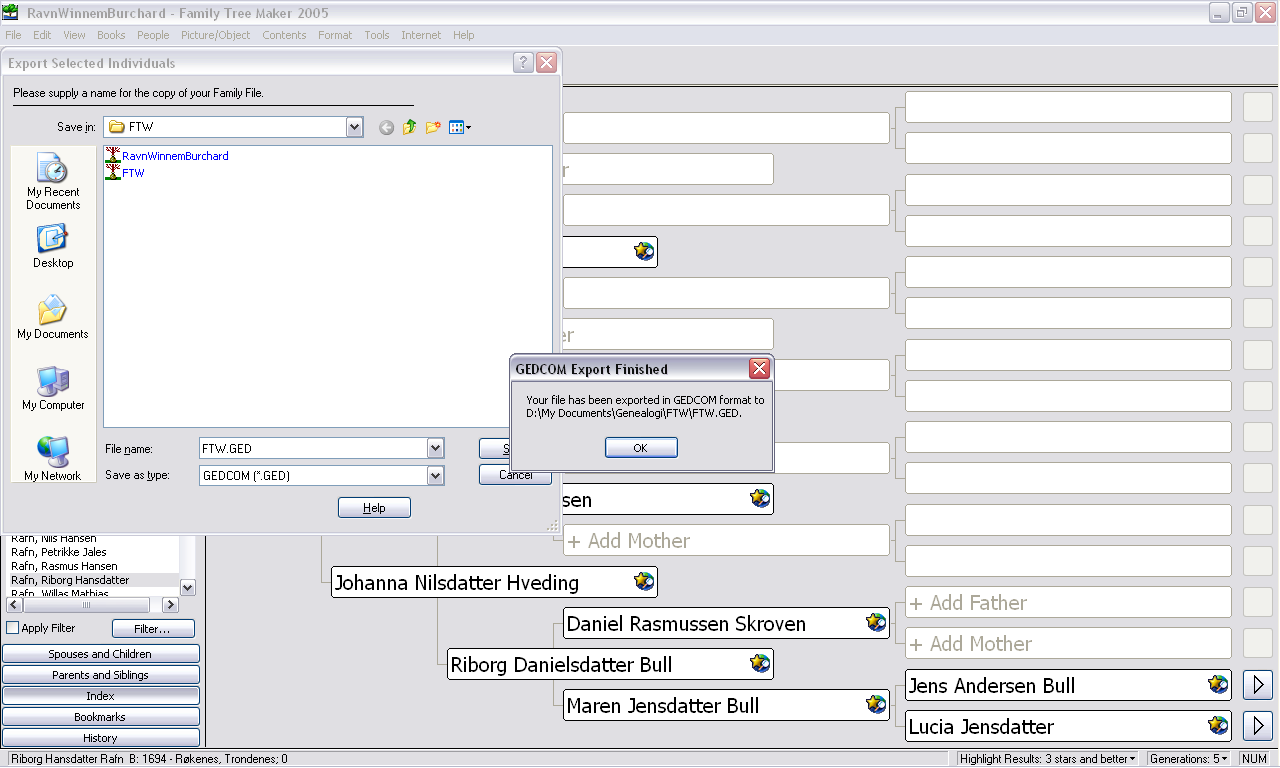Open the File menu
Screen dimensions: 1280x768
point(13,35)
